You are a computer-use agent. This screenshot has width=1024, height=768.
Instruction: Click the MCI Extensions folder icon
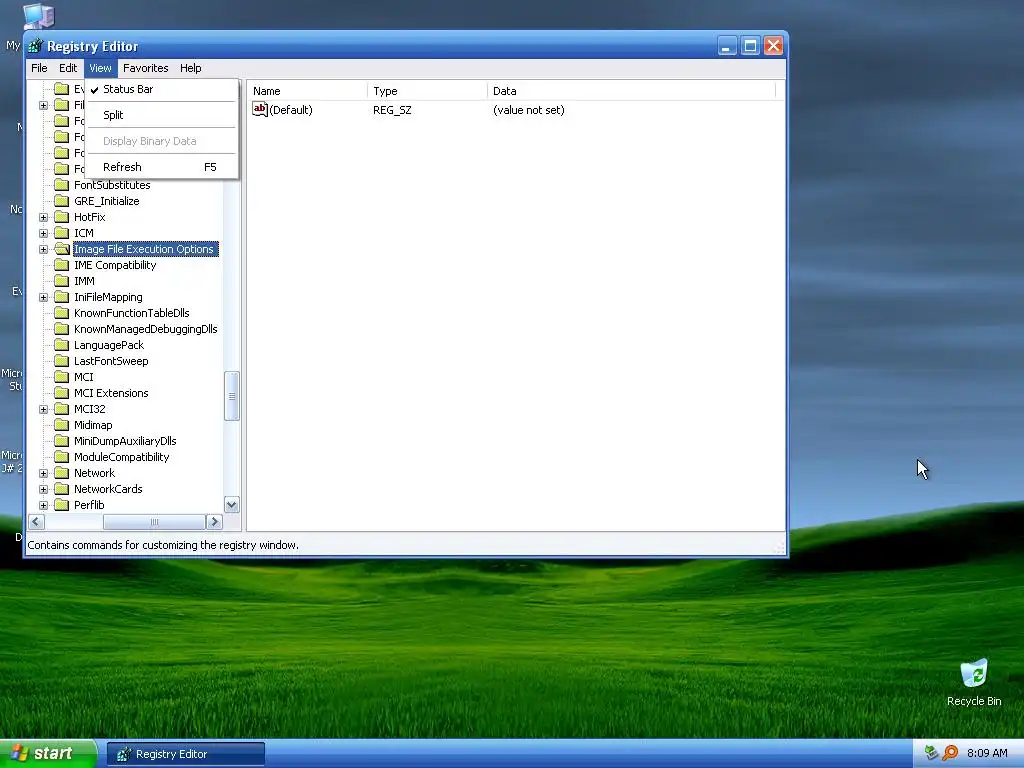click(61, 393)
